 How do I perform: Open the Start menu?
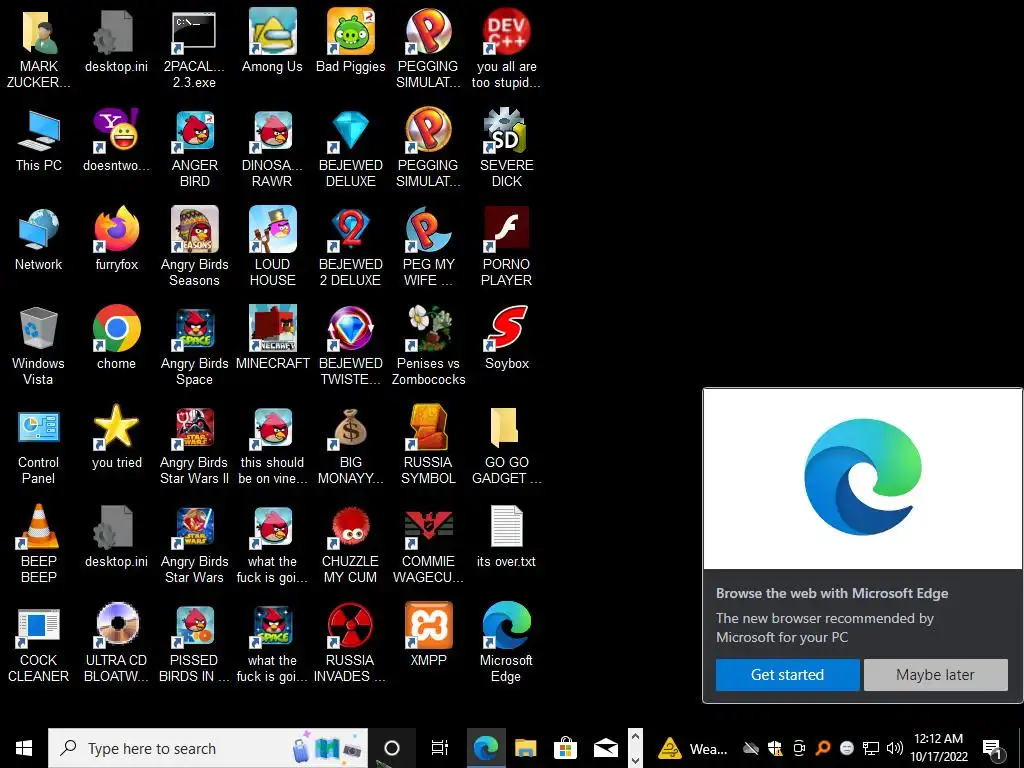tap(24, 748)
